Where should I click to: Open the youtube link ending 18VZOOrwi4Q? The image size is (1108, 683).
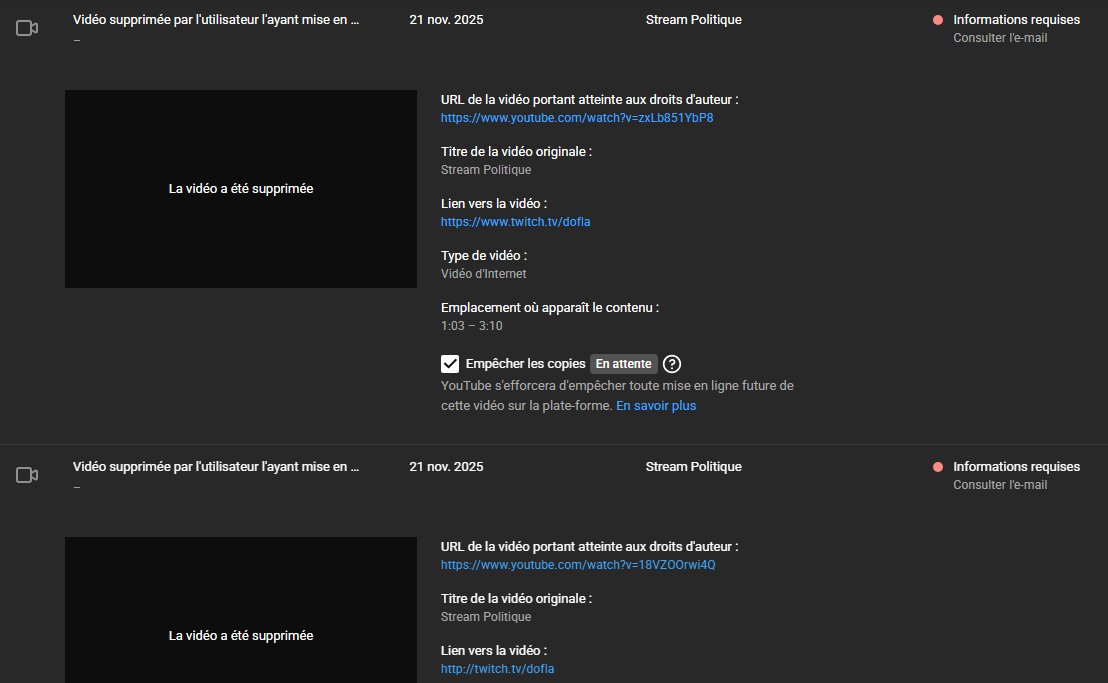(578, 565)
